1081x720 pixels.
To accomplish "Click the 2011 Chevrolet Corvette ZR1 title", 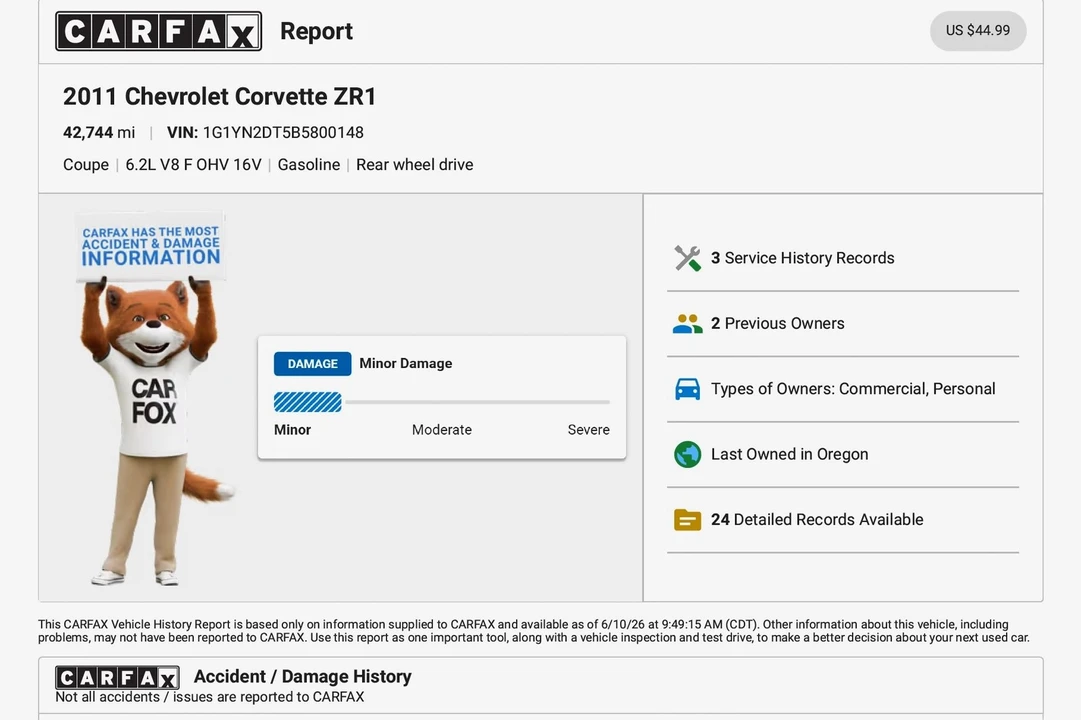I will click(219, 97).
